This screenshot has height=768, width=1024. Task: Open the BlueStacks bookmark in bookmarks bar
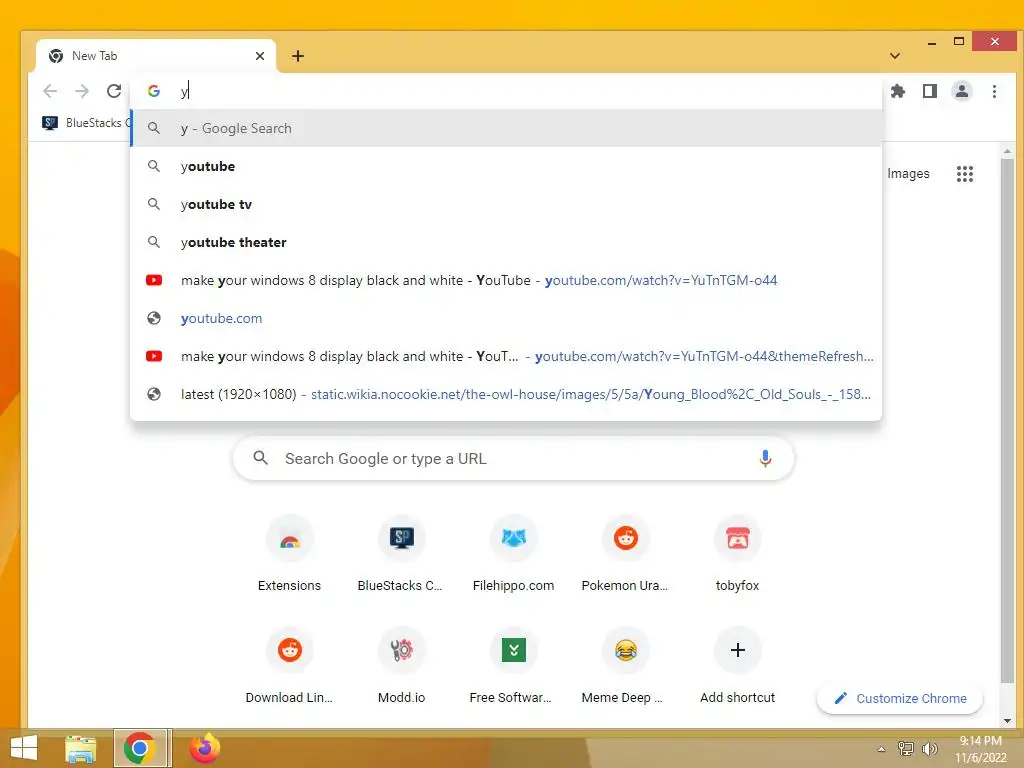point(85,123)
